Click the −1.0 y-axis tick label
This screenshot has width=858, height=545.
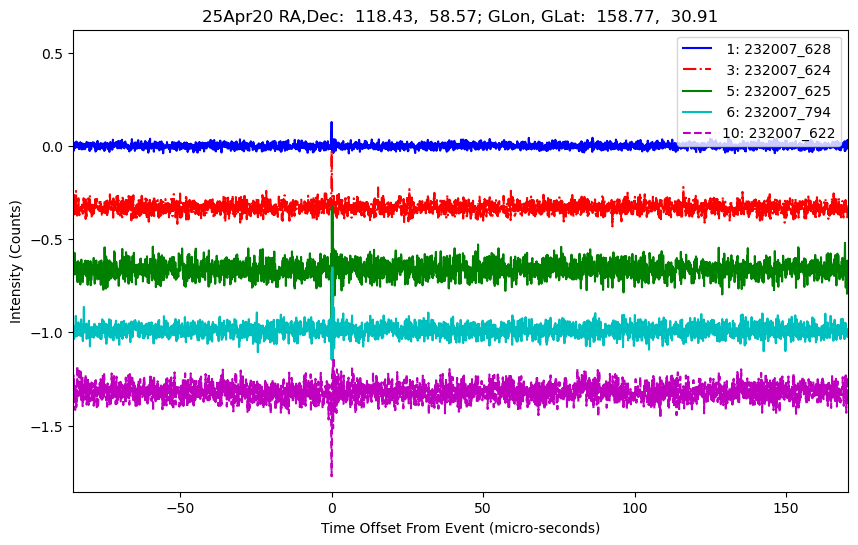[48, 333]
